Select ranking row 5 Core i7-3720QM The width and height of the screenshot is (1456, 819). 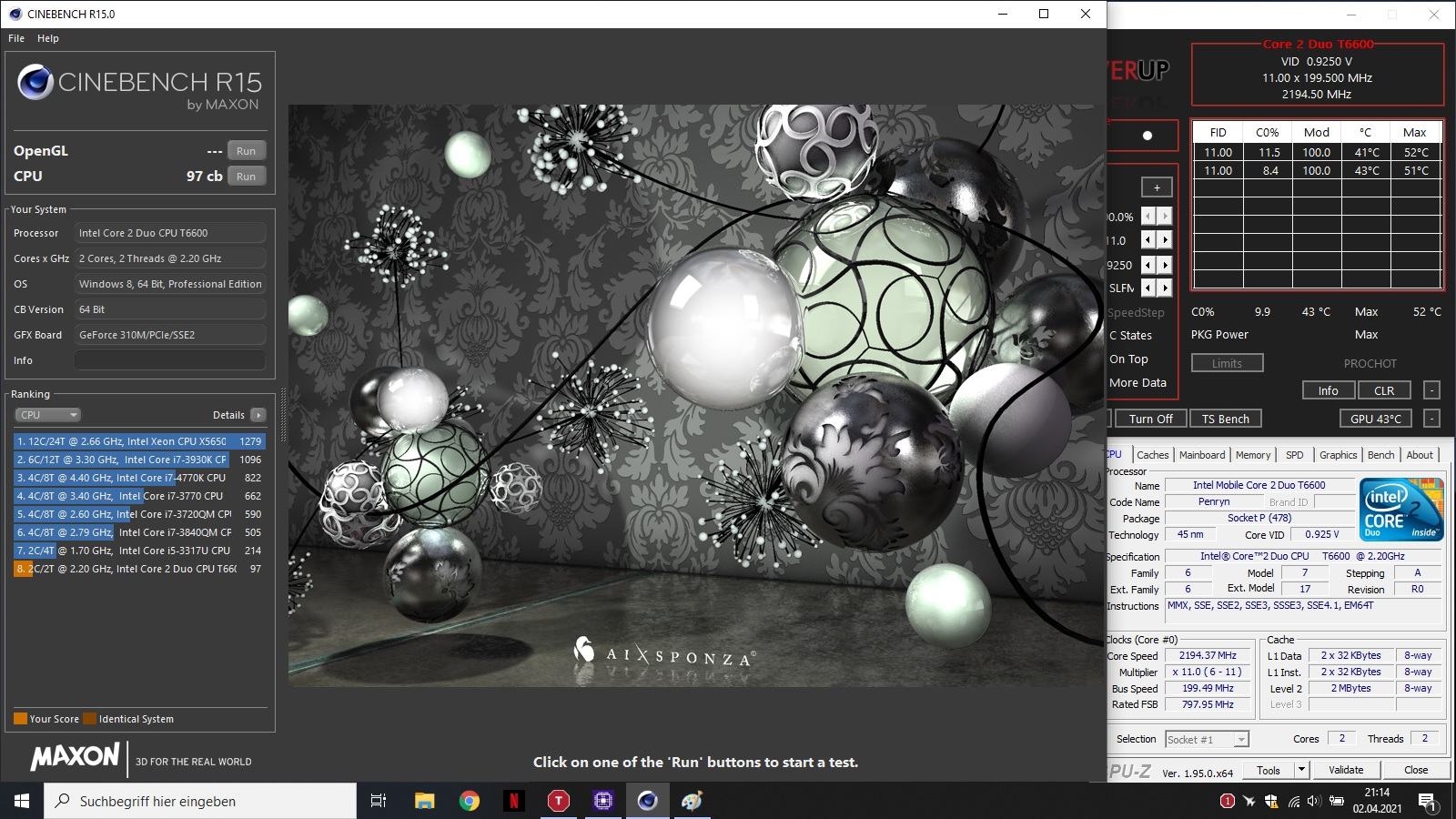(x=139, y=514)
